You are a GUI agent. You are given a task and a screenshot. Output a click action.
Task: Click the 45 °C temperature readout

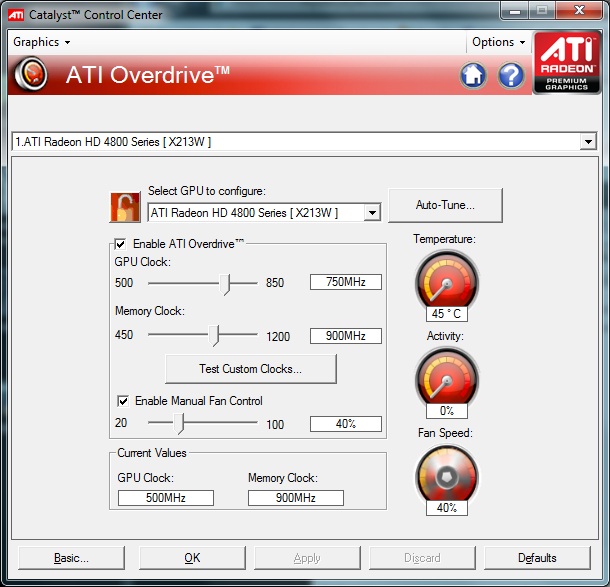447,314
